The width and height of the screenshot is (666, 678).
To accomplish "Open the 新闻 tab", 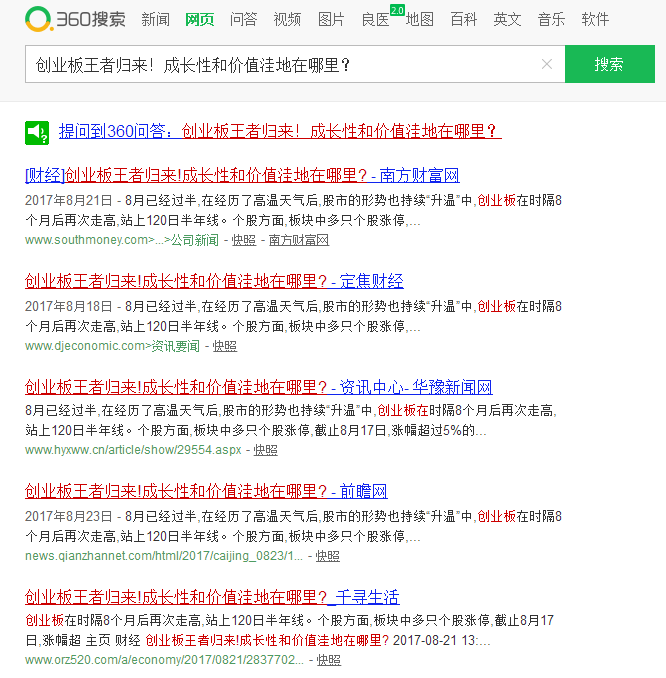I will click(155, 19).
